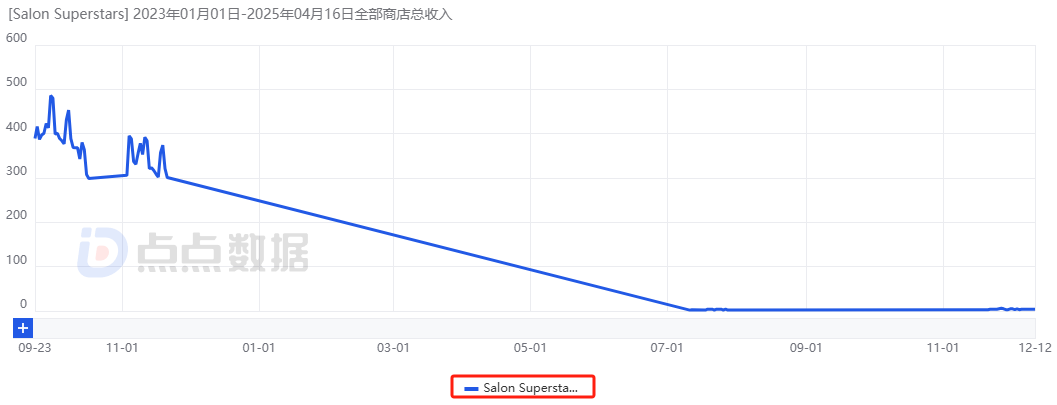
Task: Click the 600 y-axis value label
Action: pyautogui.click(x=16, y=38)
